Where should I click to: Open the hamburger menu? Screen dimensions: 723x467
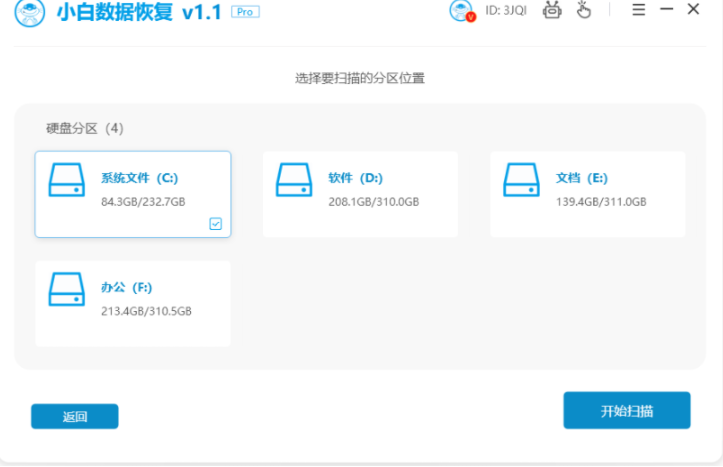pyautogui.click(x=639, y=10)
